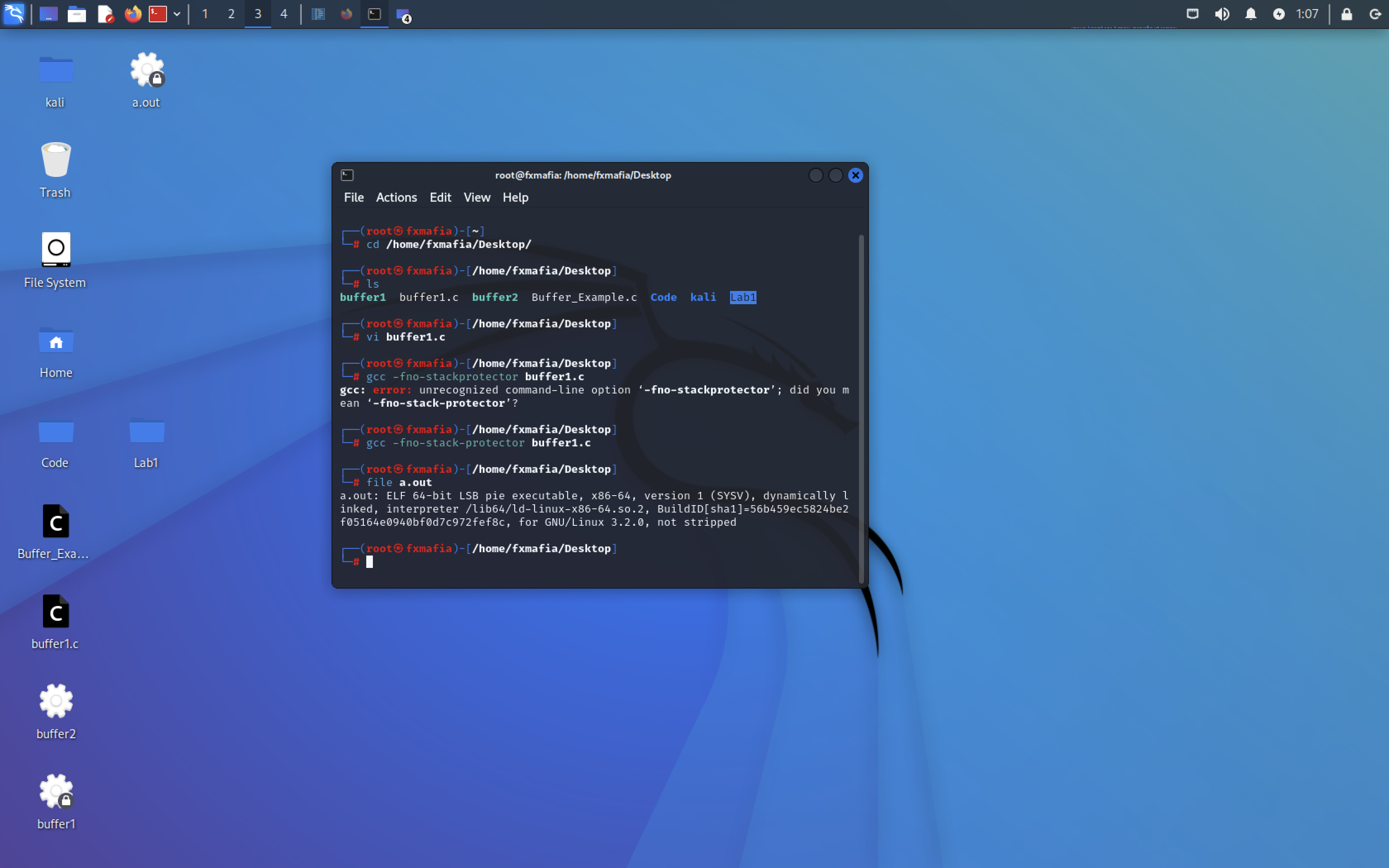Open the Kali applications menu
The width and height of the screenshot is (1389, 868).
14,14
